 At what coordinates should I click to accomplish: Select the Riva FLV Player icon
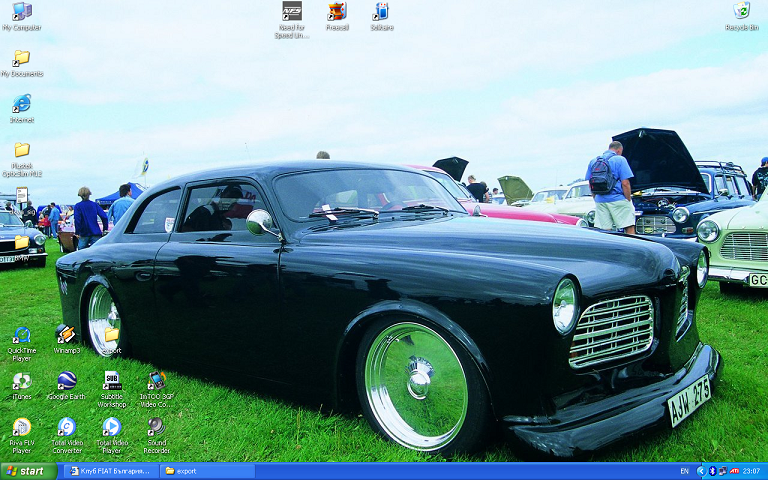(x=21, y=427)
